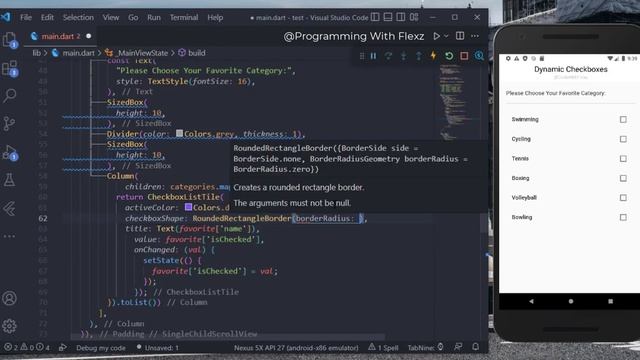The image size is (640, 360).
Task: Open editor More Actions ellipsis
Action: point(475,36)
